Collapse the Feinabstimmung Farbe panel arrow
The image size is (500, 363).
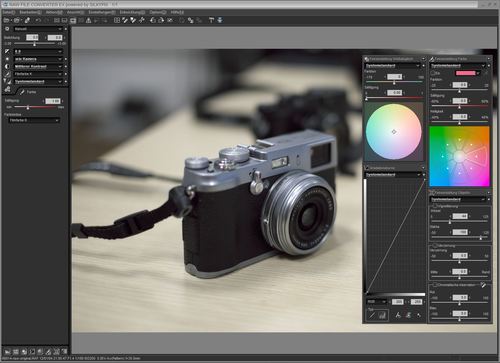(489, 59)
